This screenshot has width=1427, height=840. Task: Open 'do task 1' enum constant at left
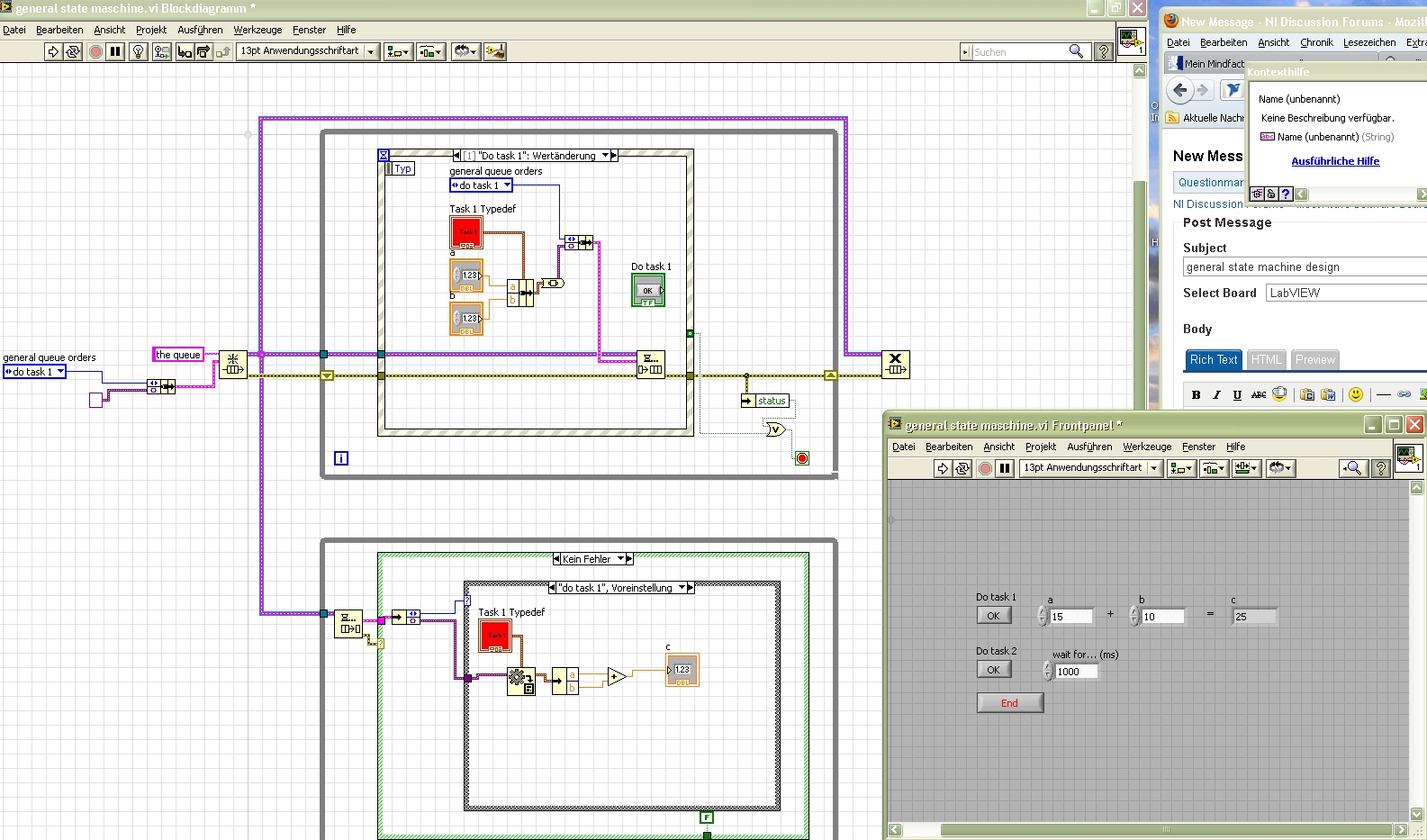34,372
